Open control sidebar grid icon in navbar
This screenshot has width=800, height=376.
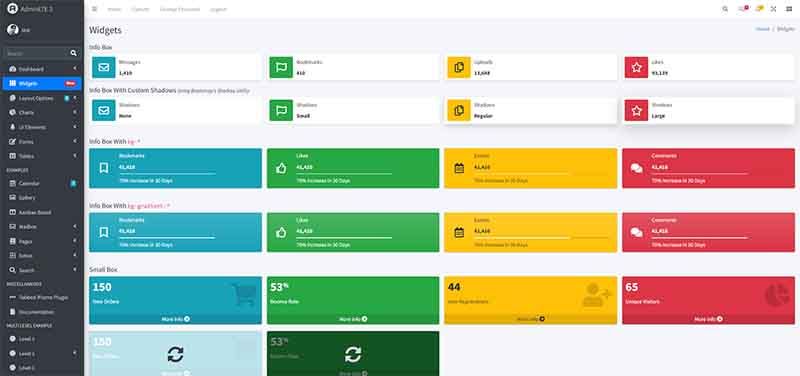[789, 9]
